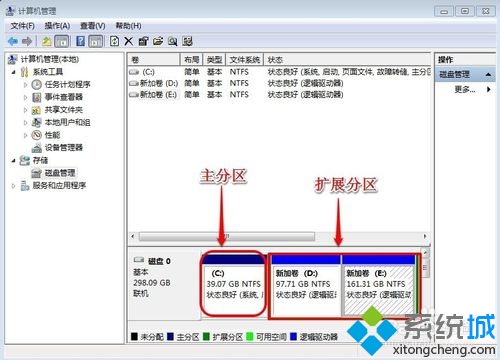Select the (D:) 97.71 GB partition block
Image resolution: width=500 pixels, height=360 pixels.
click(306, 284)
